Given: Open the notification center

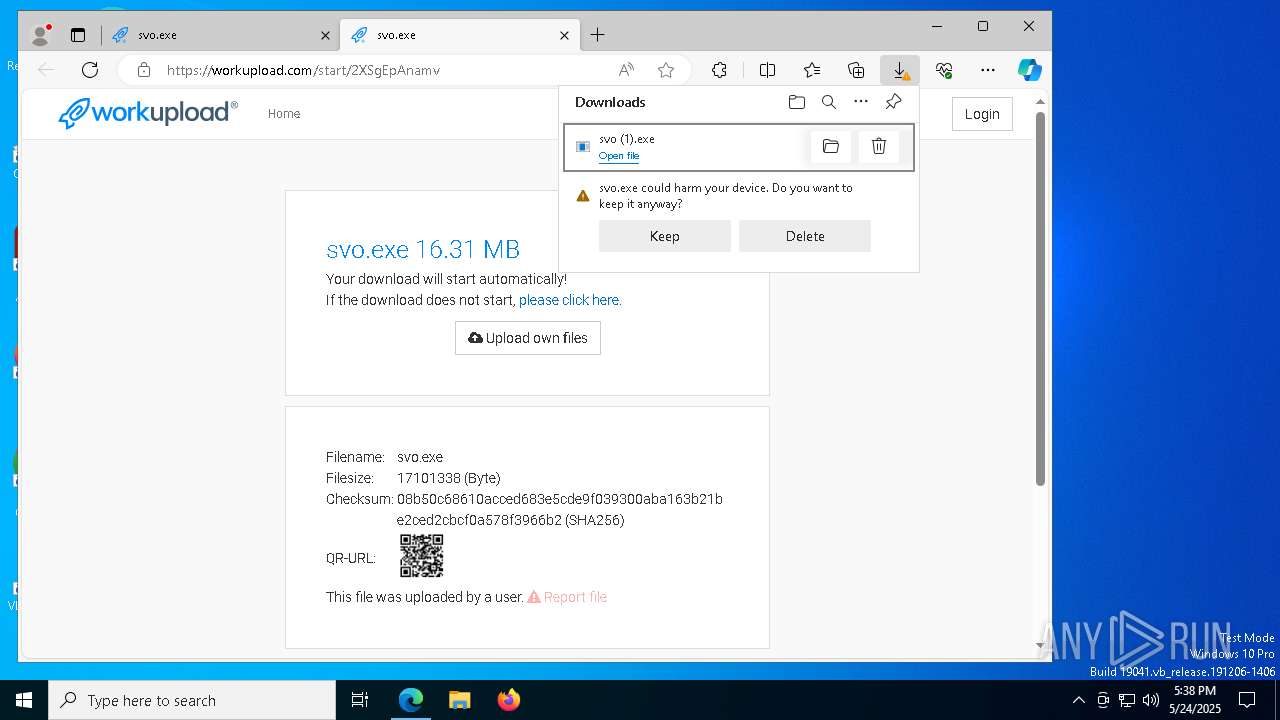Looking at the screenshot, I should point(1247,700).
